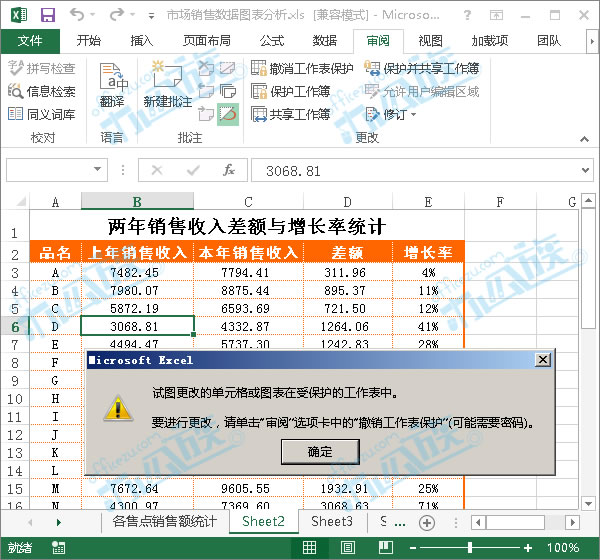Switch to the 数据 ribbon tab
This screenshot has width=600, height=560.
pyautogui.click(x=324, y=41)
